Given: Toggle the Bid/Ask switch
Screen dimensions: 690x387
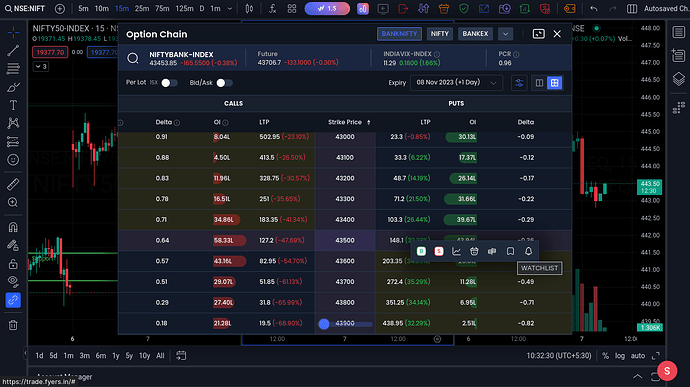Looking at the screenshot, I should pos(224,83).
